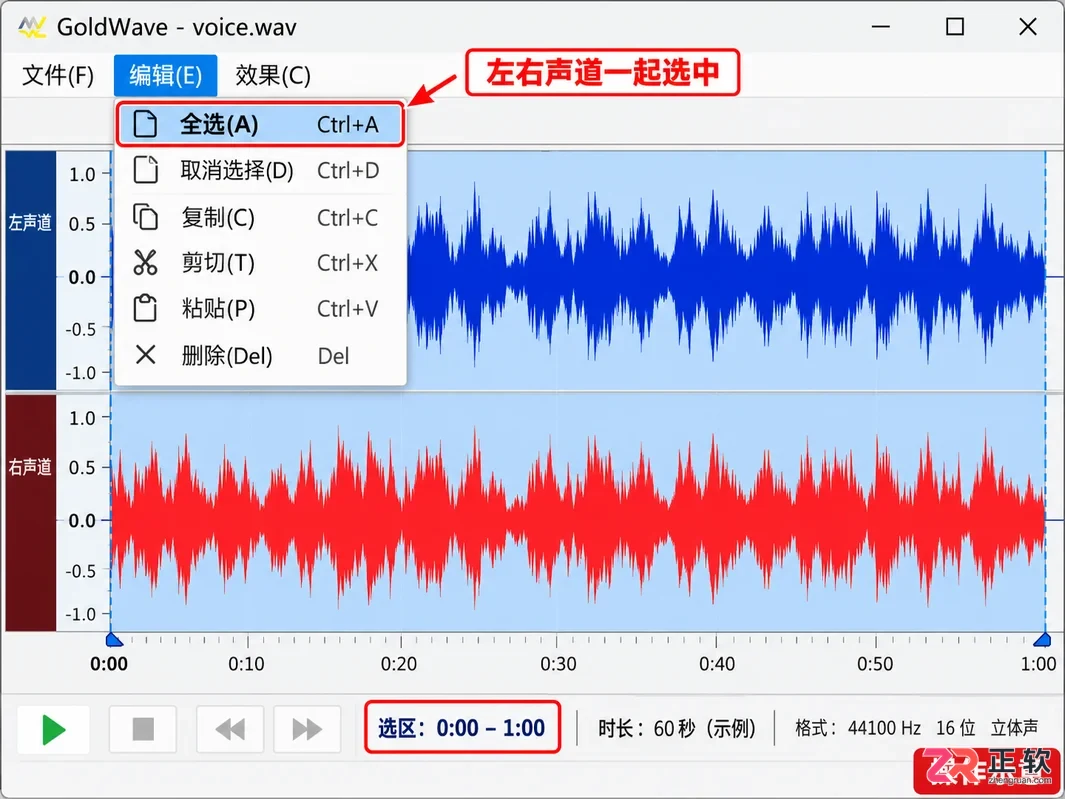This screenshot has width=1065, height=799.
Task: Choose 粘贴(P) menu entry
Action: coord(260,309)
